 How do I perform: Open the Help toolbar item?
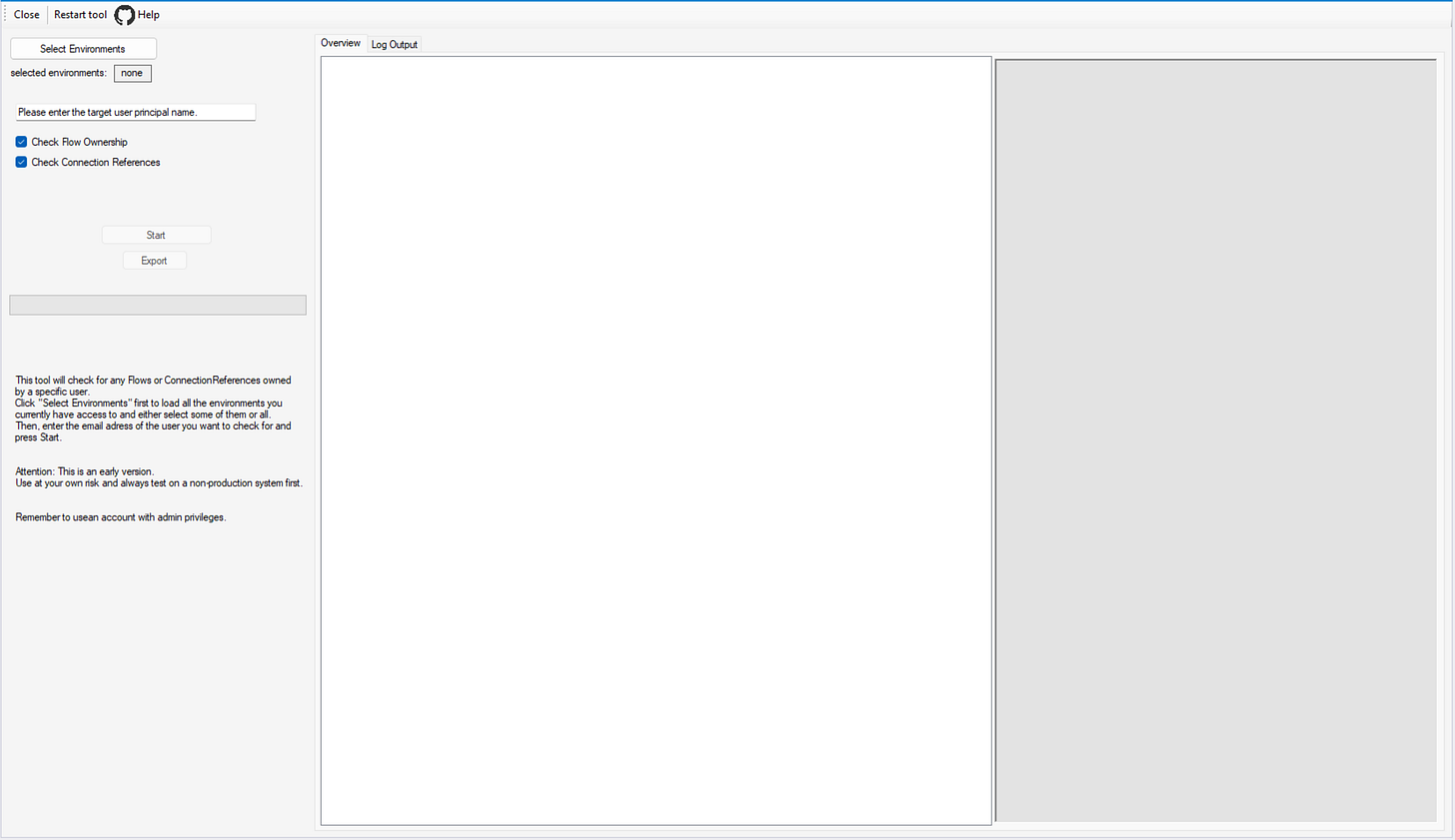(x=148, y=15)
